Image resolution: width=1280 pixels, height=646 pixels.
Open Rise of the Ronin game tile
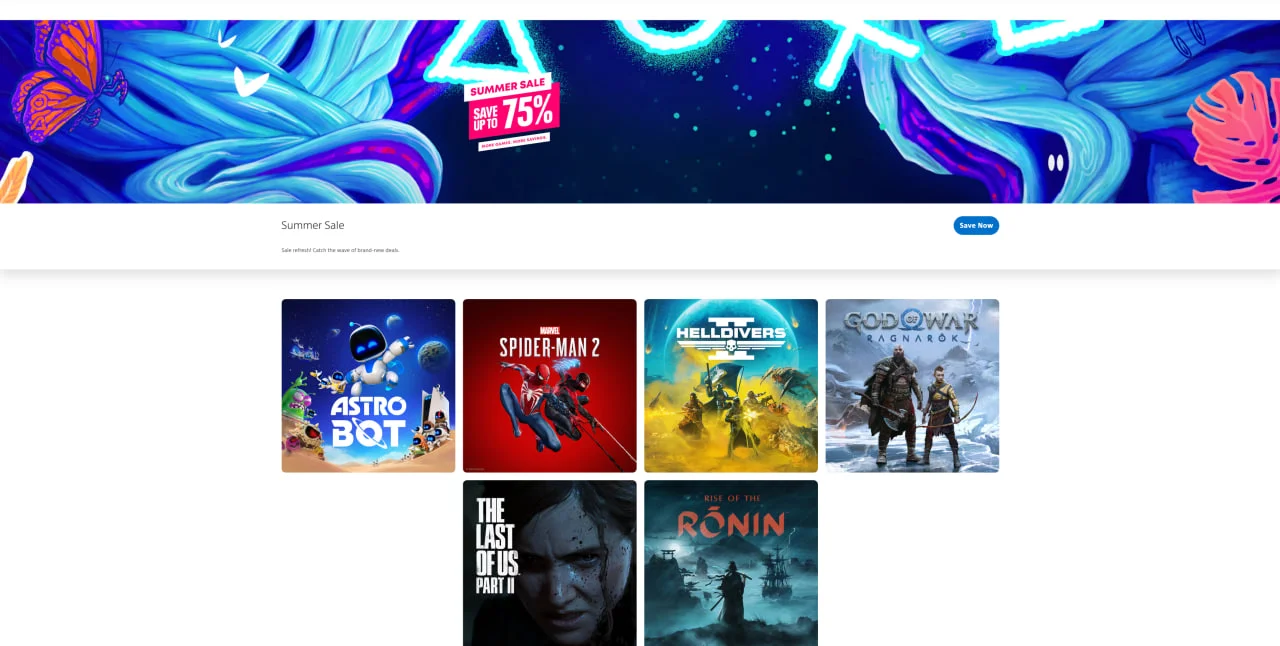coord(730,562)
